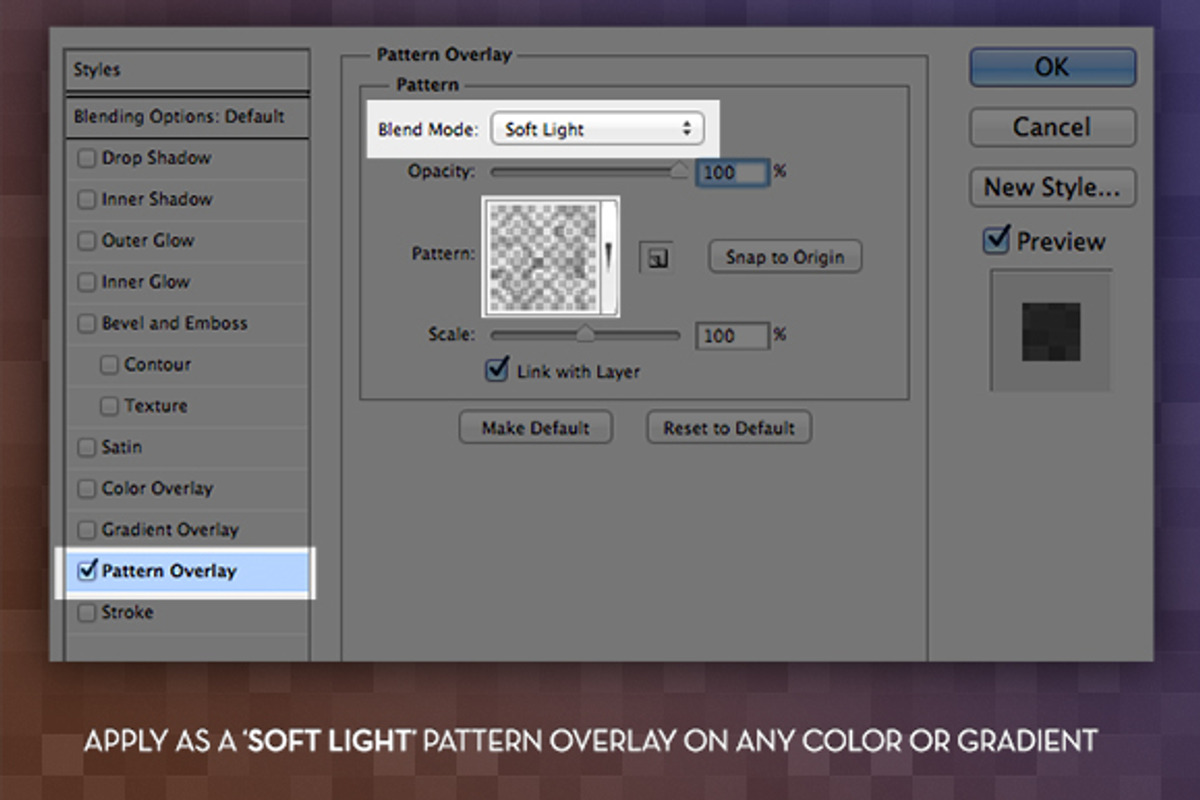Enable the Outer Glow checkbox
This screenshot has width=1200, height=800.
click(87, 241)
